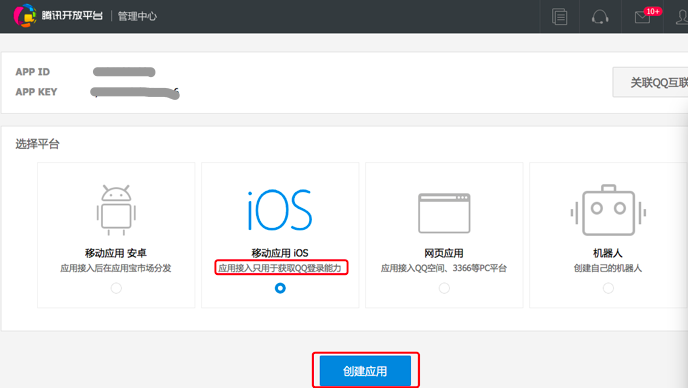Click the 腾讯开放平台 title text

tap(72, 16)
